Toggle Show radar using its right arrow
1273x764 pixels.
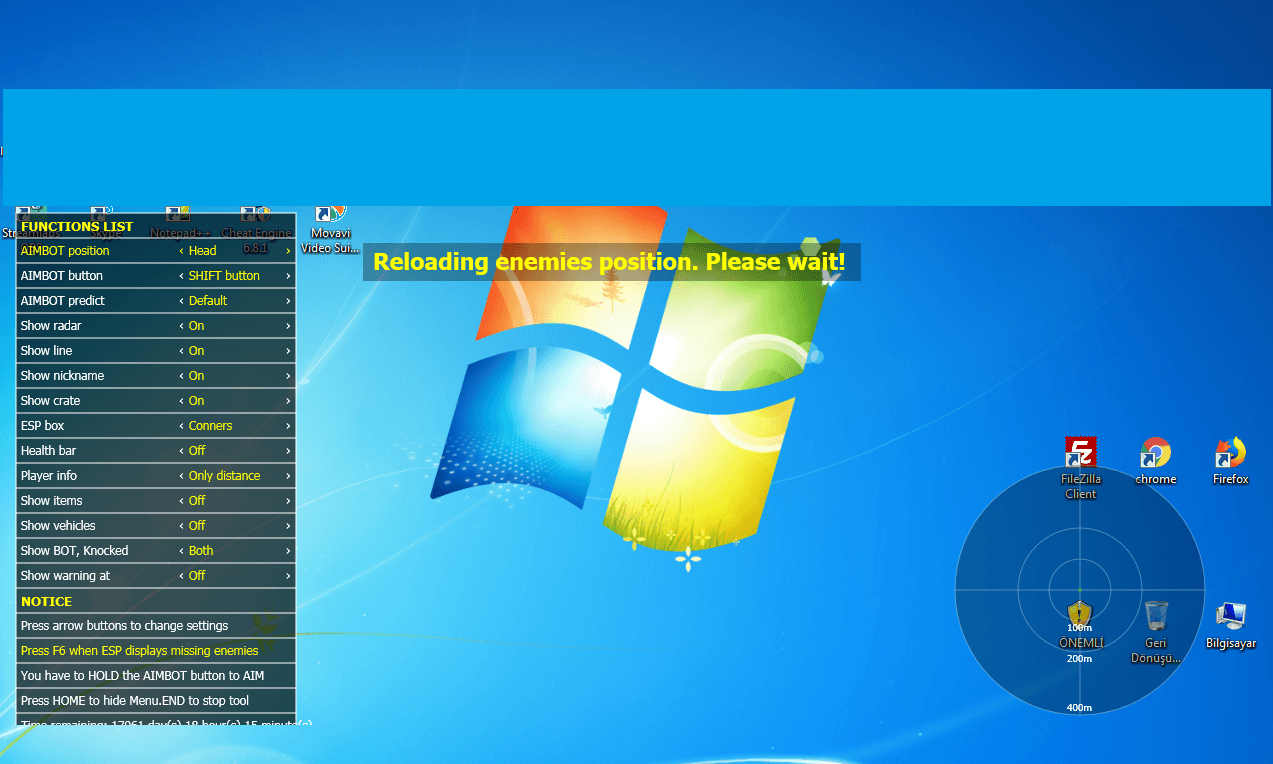[288, 326]
